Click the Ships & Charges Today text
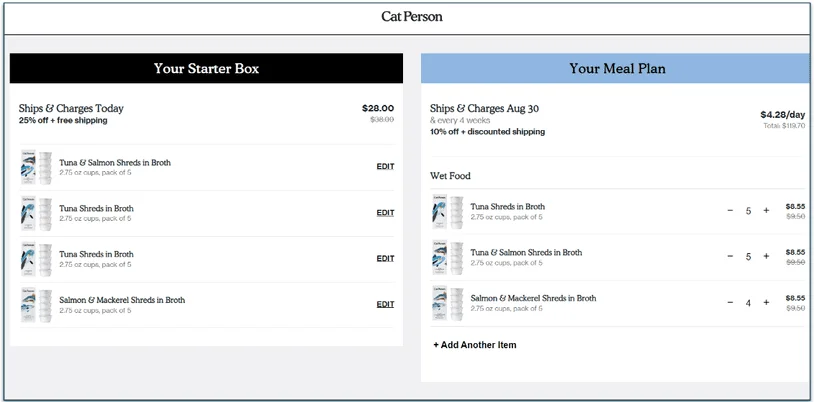 pyautogui.click(x=71, y=109)
